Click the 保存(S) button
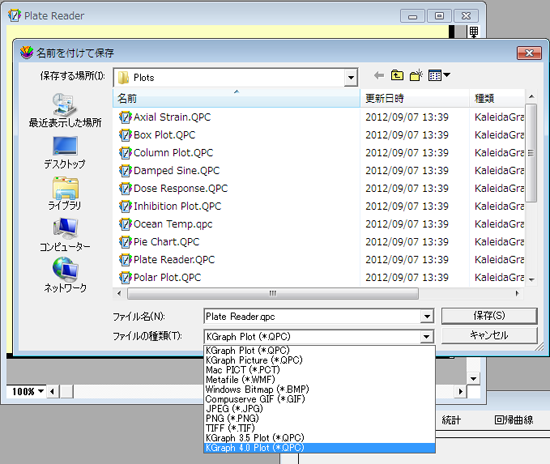The image size is (550, 464). (489, 316)
